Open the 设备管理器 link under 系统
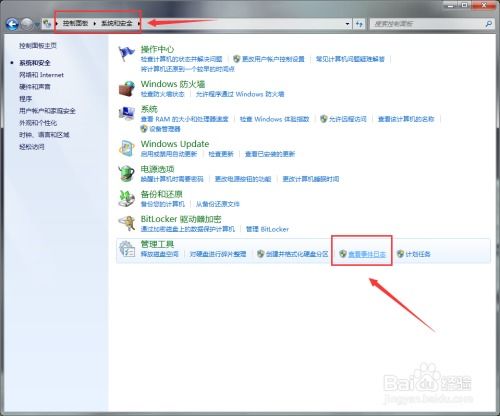 [x=165, y=129]
